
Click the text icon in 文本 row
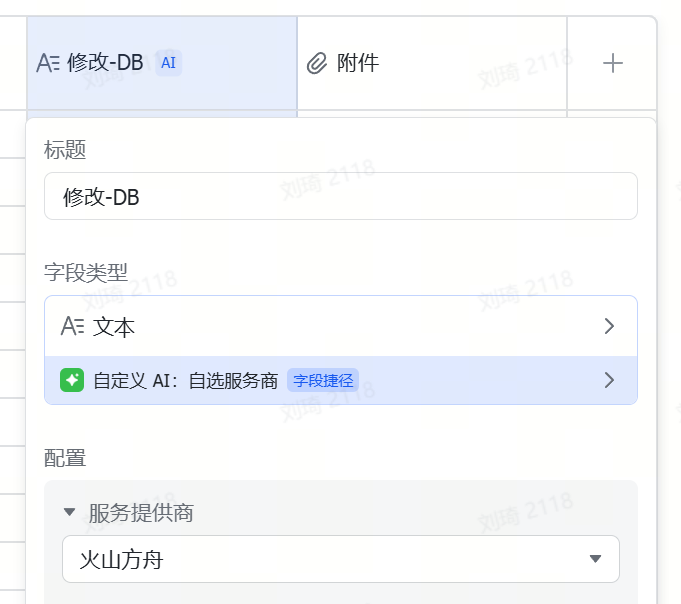73,326
